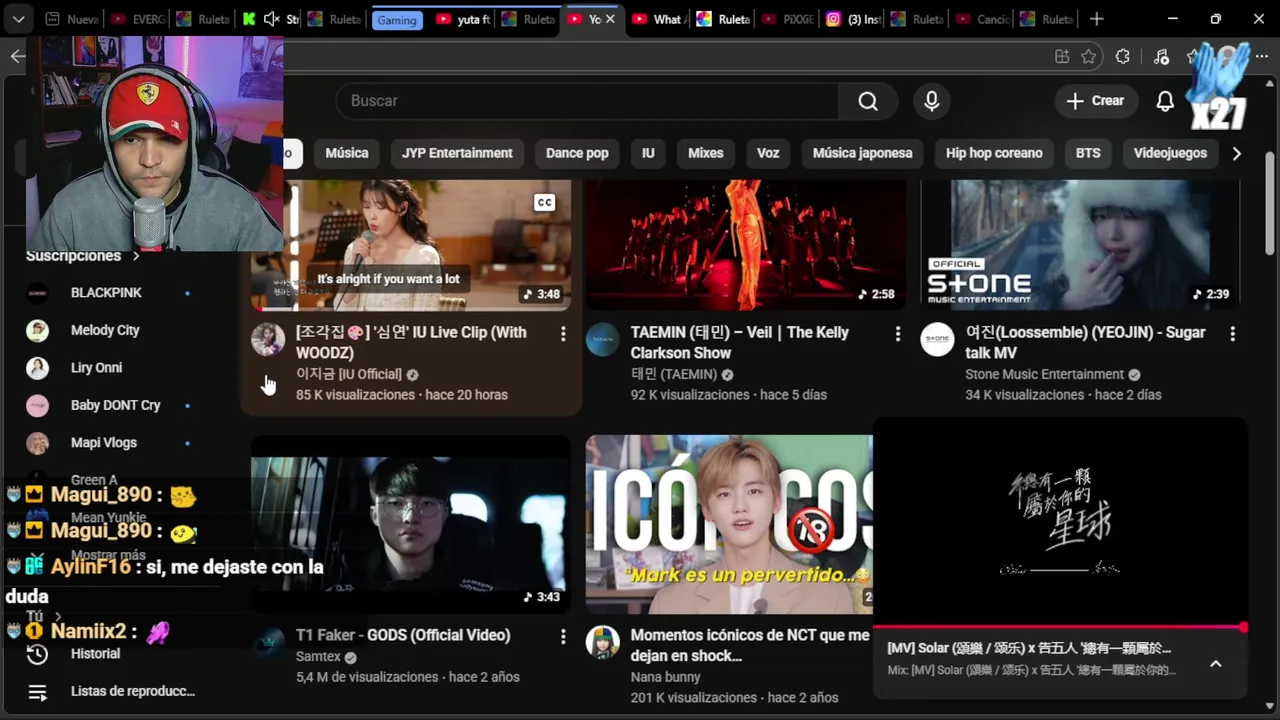Click the split-screen icon left of favorites star

tap(1062, 57)
